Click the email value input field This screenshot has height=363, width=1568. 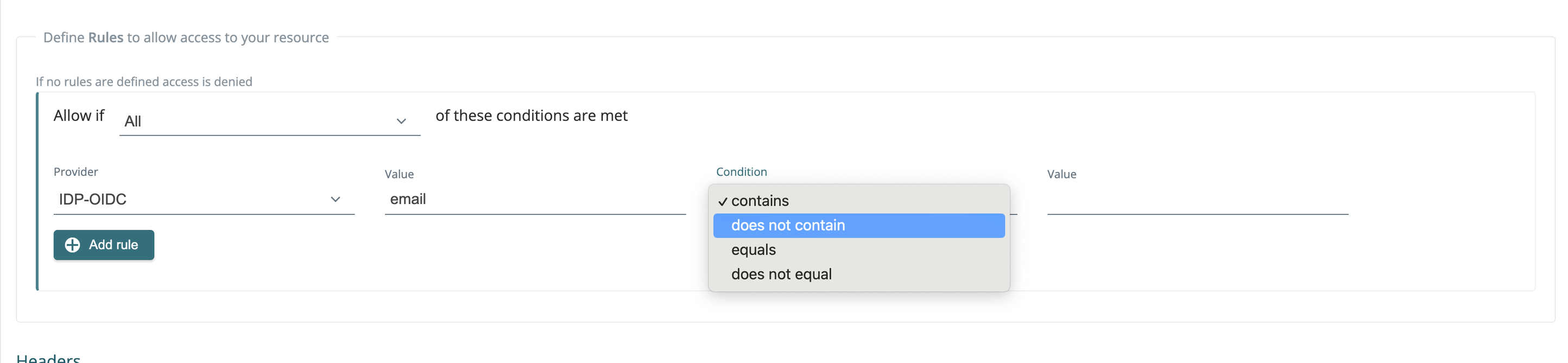click(x=535, y=200)
